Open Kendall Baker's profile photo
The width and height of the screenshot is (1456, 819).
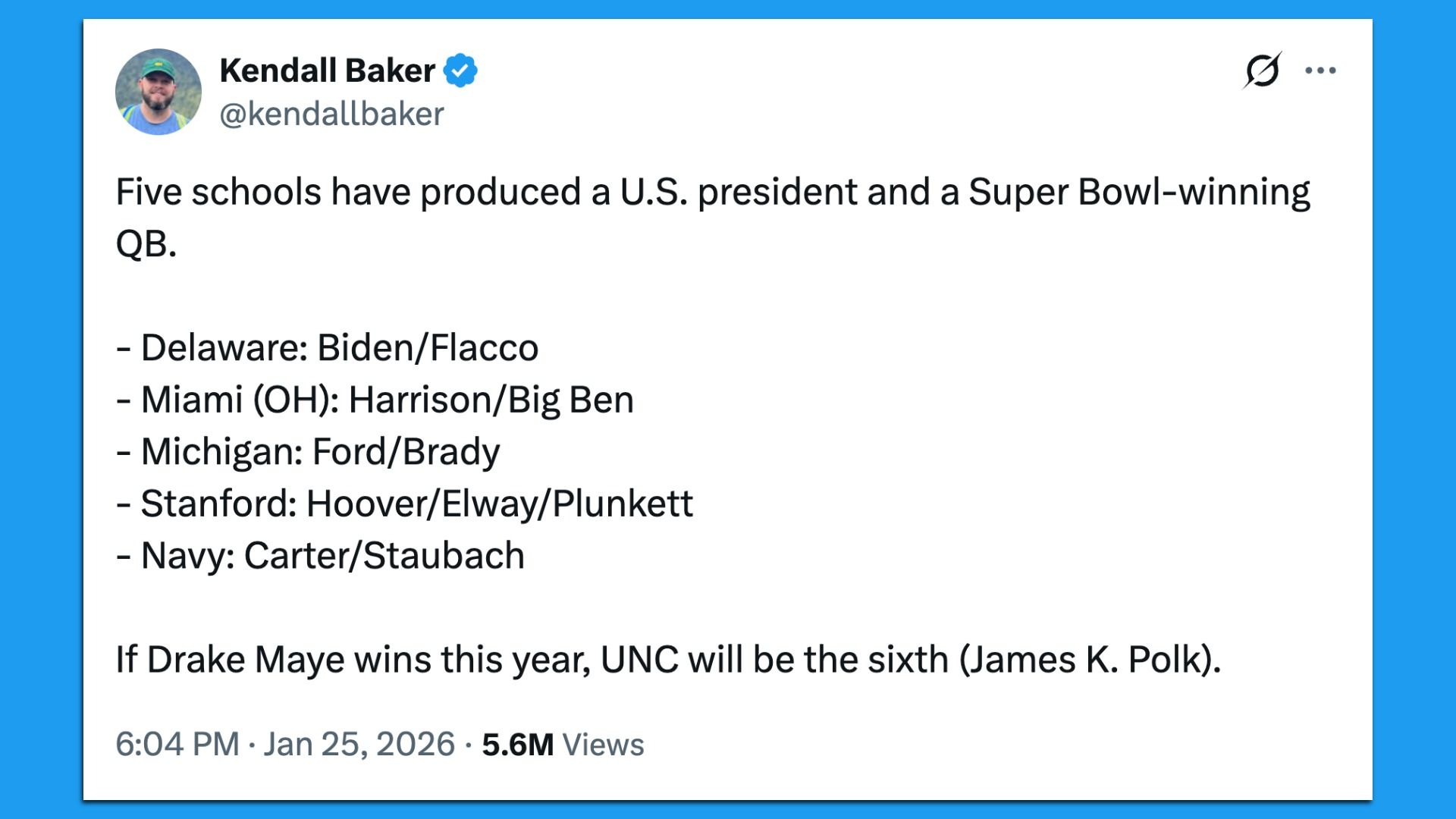tap(158, 92)
